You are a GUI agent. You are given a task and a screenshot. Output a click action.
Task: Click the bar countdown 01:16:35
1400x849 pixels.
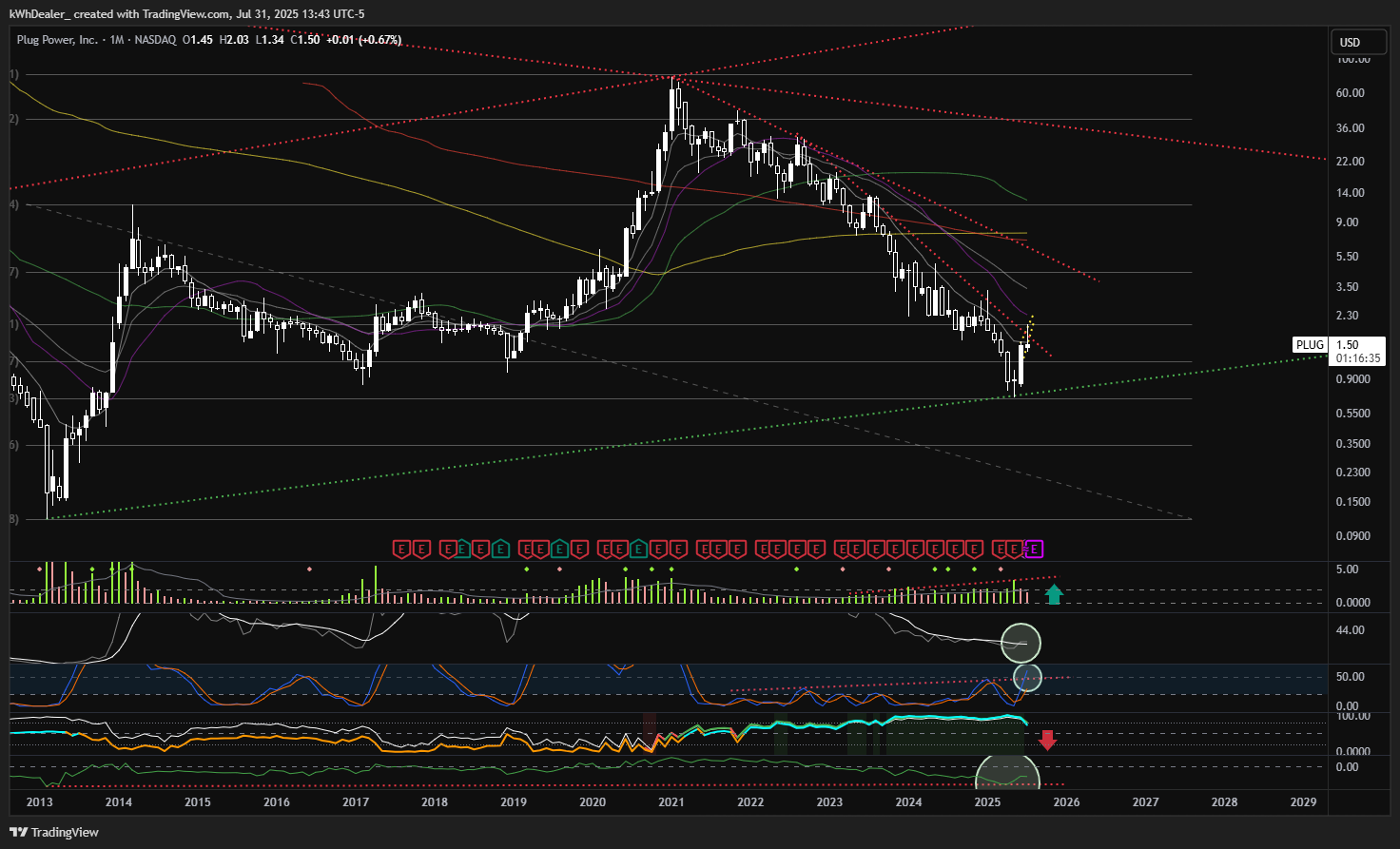click(x=1358, y=358)
